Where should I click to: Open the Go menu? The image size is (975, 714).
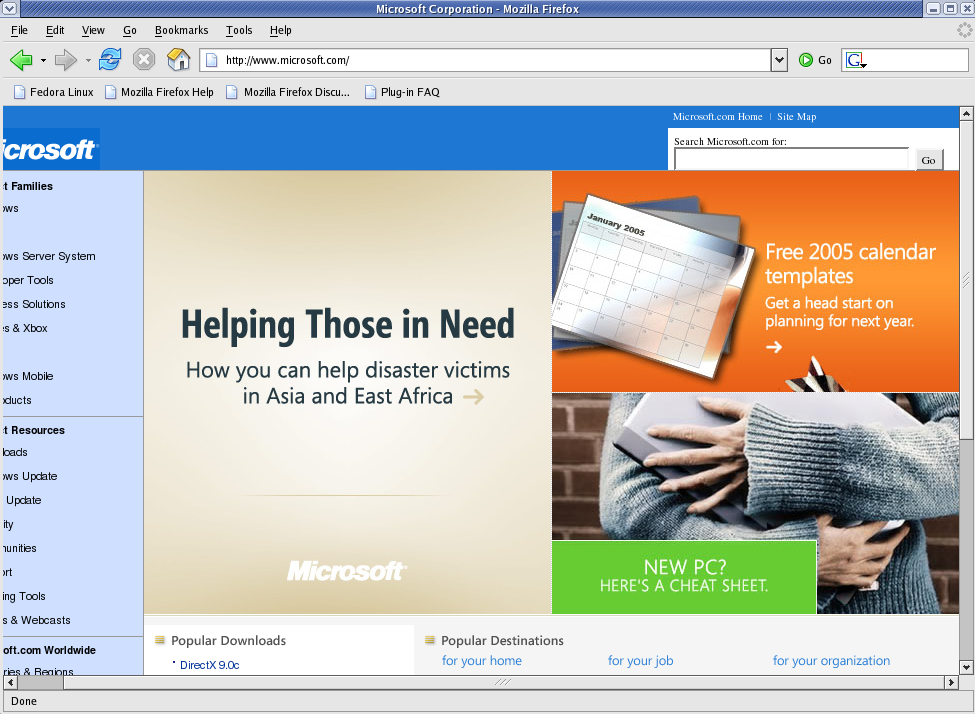click(x=129, y=30)
